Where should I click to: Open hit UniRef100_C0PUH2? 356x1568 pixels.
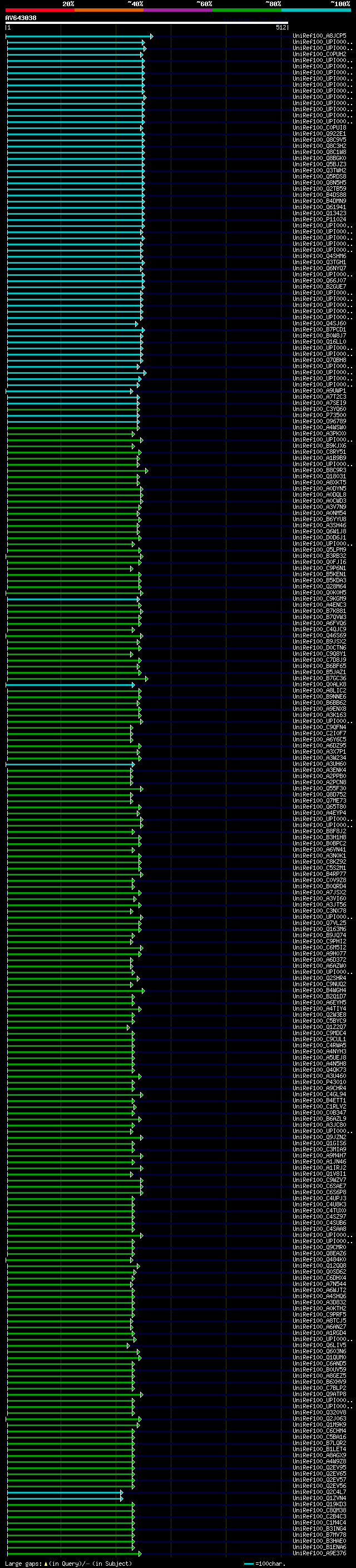tap(319, 54)
